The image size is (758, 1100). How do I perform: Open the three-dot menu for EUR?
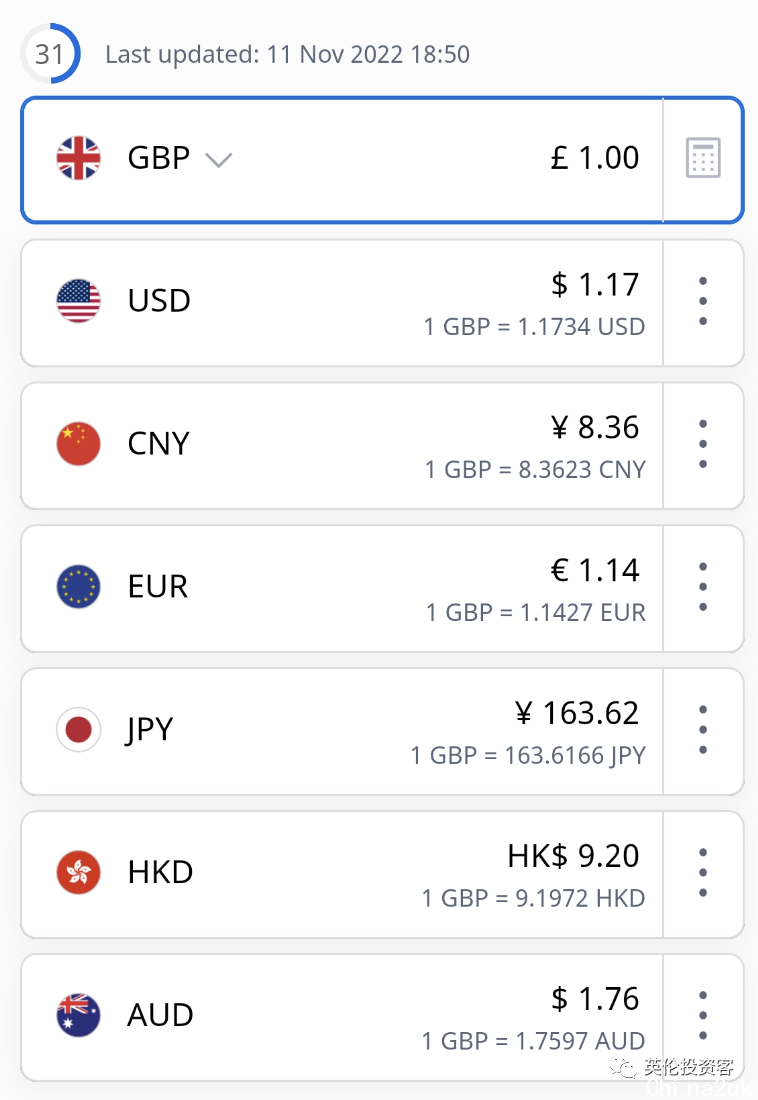(703, 586)
